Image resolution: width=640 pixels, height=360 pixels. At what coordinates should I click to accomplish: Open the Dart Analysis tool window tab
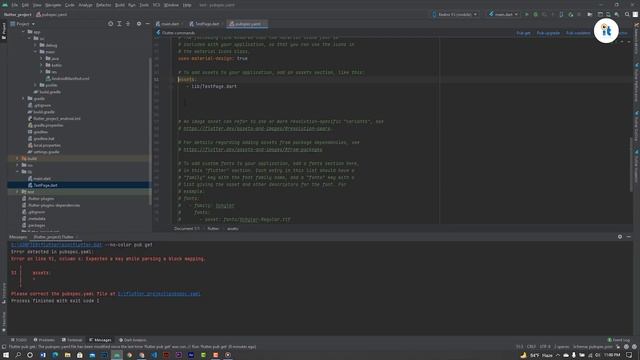point(133,340)
